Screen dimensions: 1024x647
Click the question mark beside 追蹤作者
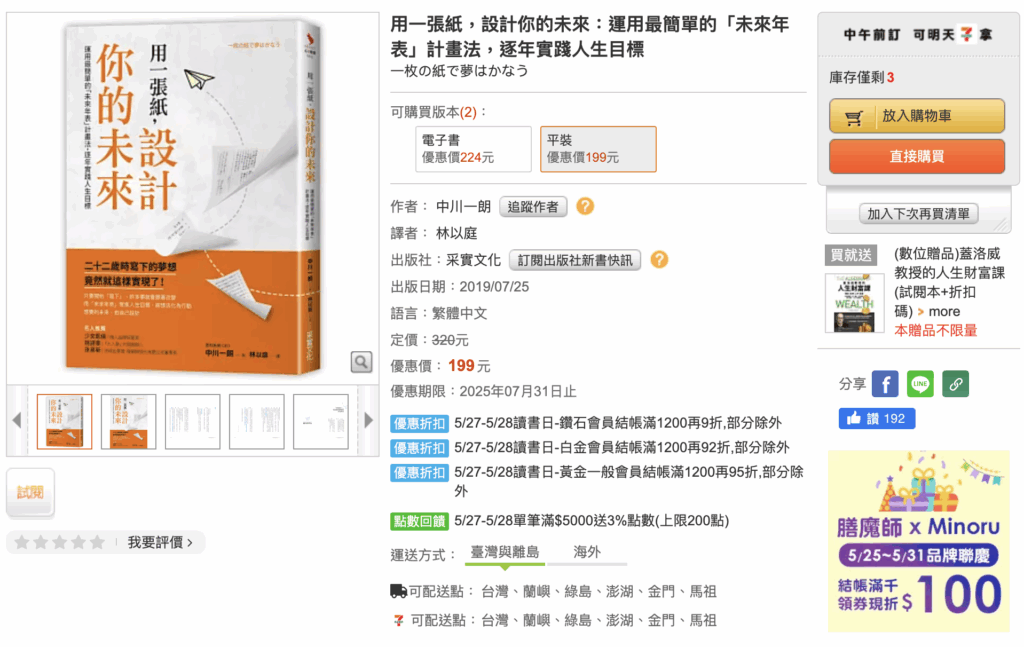(585, 206)
